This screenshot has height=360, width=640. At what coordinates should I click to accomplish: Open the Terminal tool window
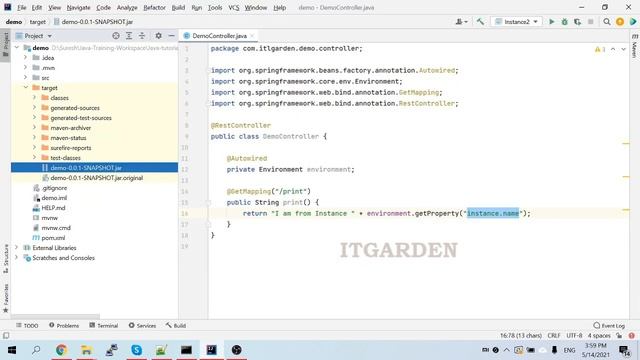[104, 325]
